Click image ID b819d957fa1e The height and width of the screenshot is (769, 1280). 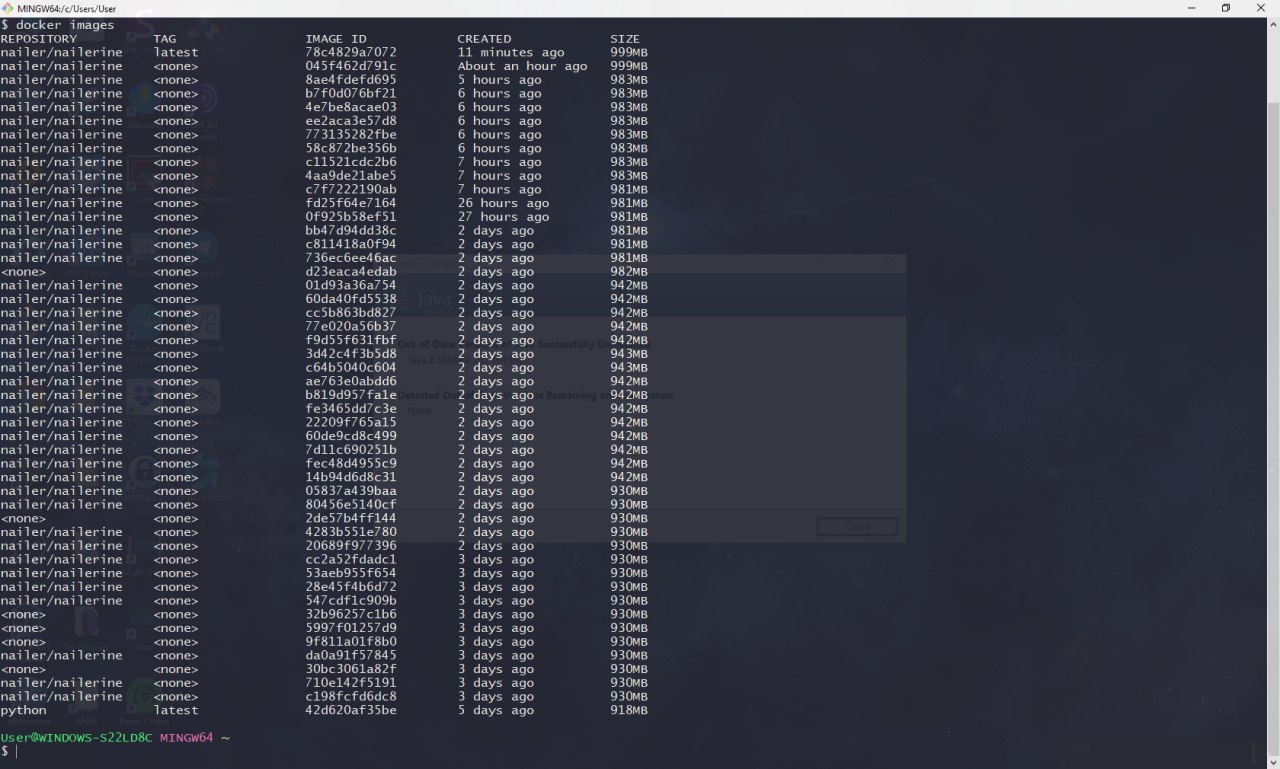pos(351,395)
